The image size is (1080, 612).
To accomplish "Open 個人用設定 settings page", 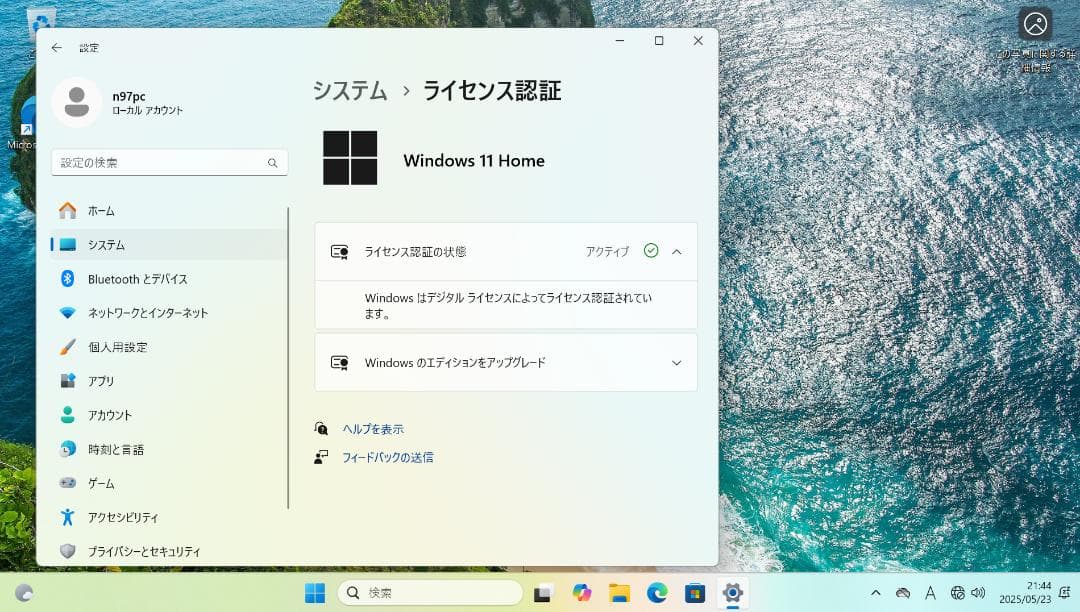I will [169, 347].
